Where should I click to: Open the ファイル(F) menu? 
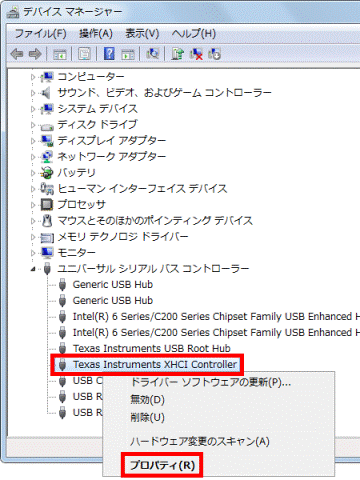[x=40, y=33]
